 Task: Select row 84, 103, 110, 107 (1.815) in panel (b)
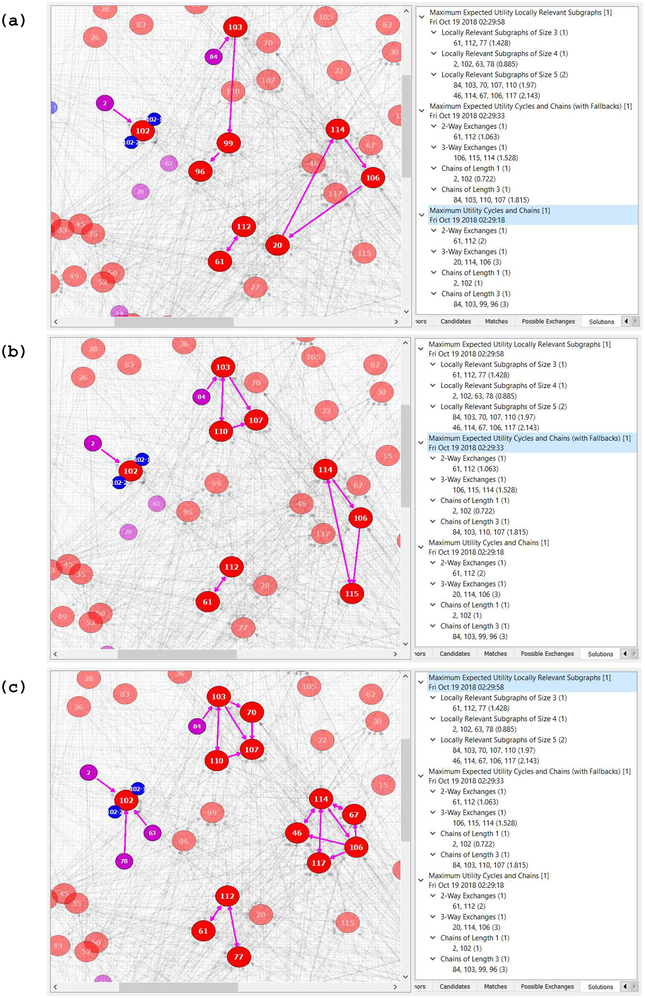point(490,532)
